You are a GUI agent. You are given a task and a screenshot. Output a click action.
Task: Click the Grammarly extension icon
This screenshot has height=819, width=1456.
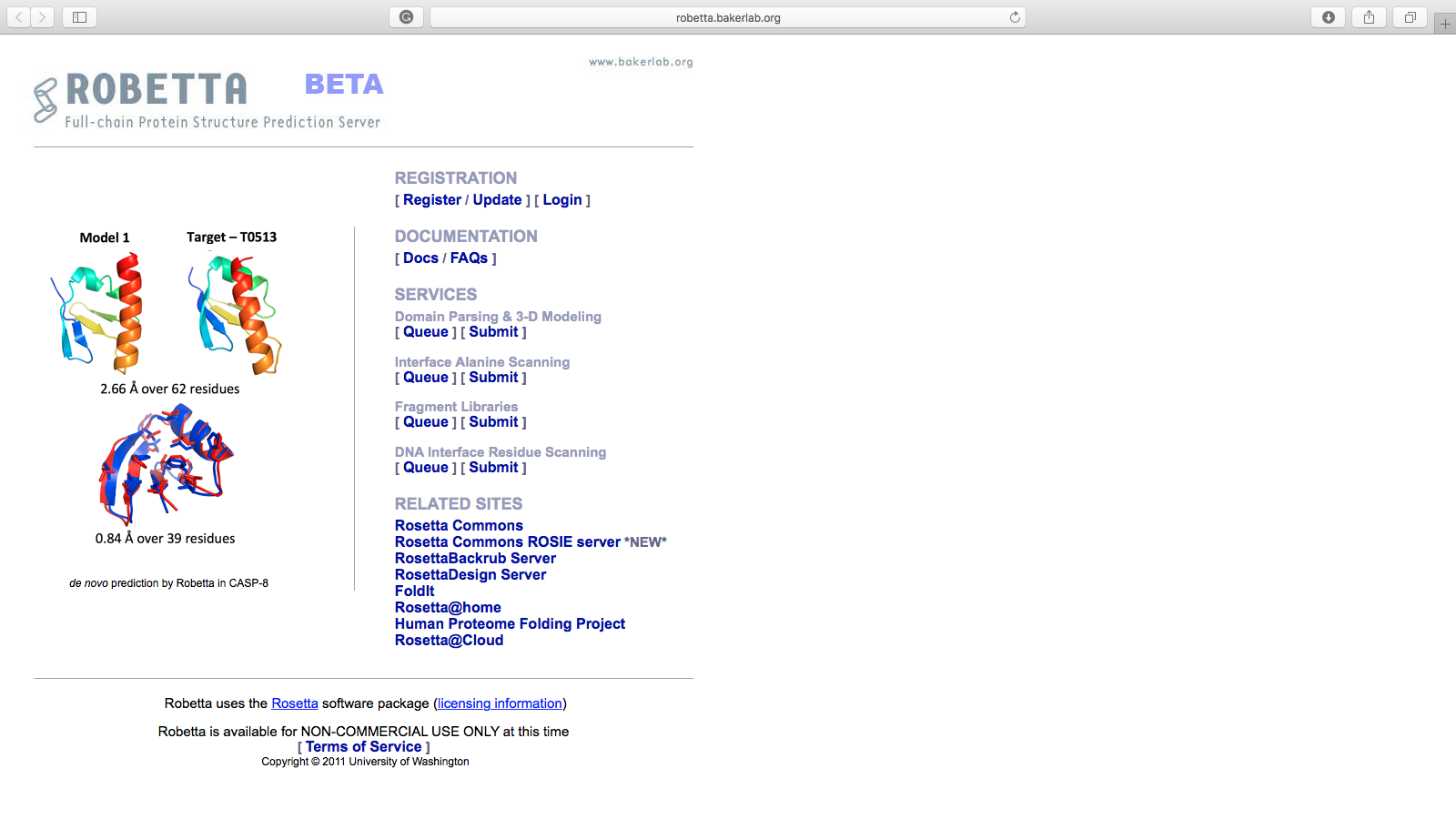click(x=407, y=17)
